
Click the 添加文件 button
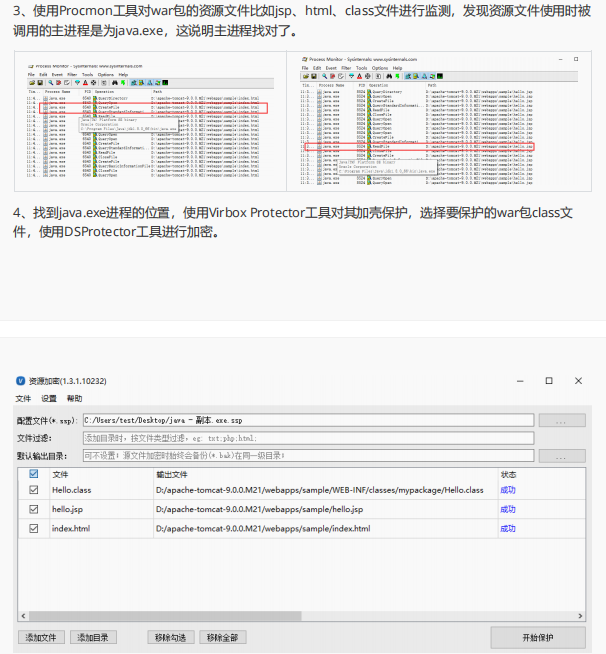tap(41, 637)
